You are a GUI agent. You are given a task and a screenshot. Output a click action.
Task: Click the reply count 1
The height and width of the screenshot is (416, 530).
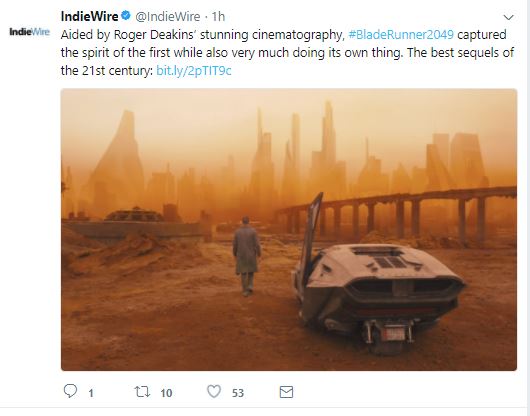click(91, 393)
